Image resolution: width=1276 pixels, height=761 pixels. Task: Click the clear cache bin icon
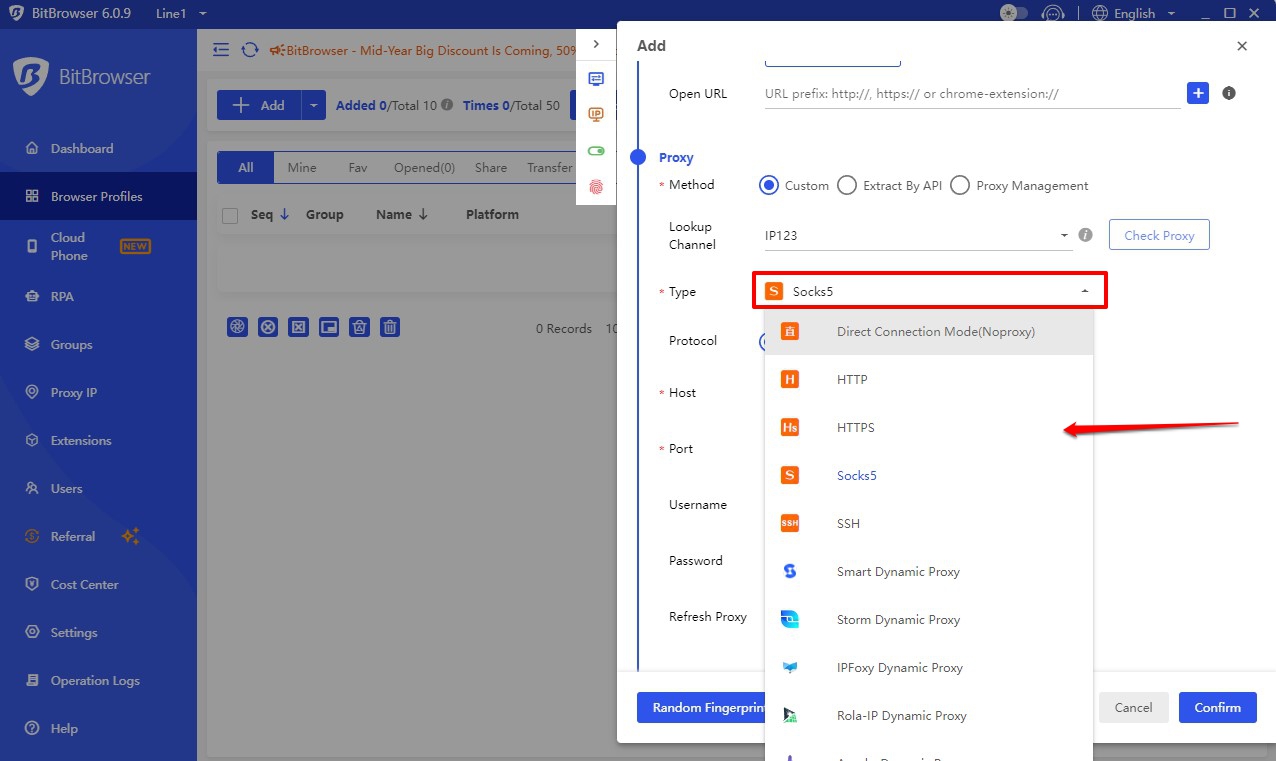tap(360, 327)
